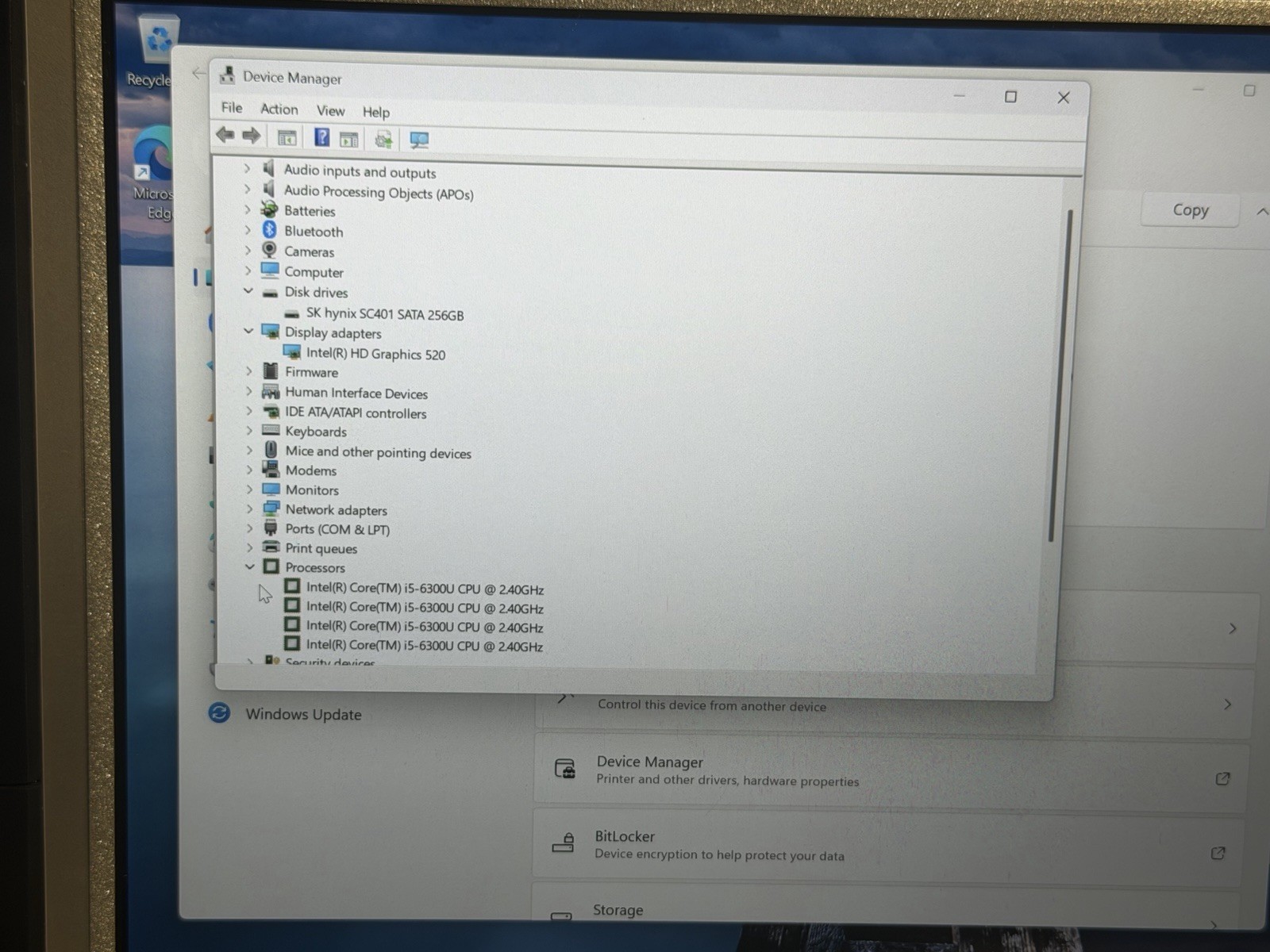Click the Processors category chip icon
This screenshot has height=952, width=1270.
click(x=271, y=566)
